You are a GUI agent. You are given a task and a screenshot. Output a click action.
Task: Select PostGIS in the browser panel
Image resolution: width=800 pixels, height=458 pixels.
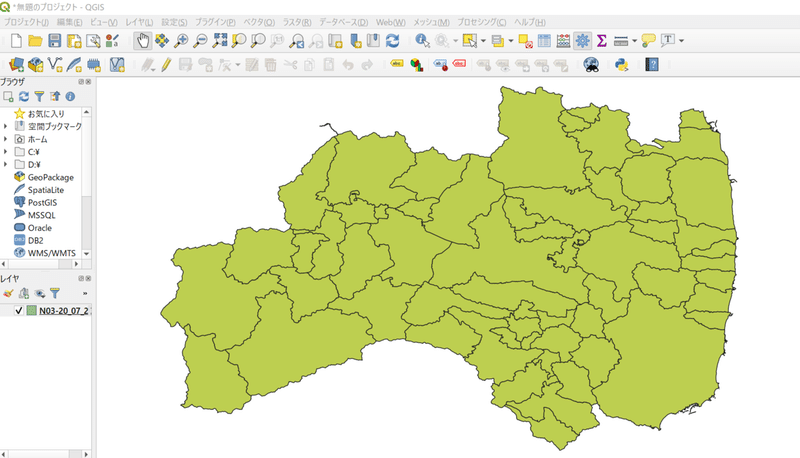point(42,202)
